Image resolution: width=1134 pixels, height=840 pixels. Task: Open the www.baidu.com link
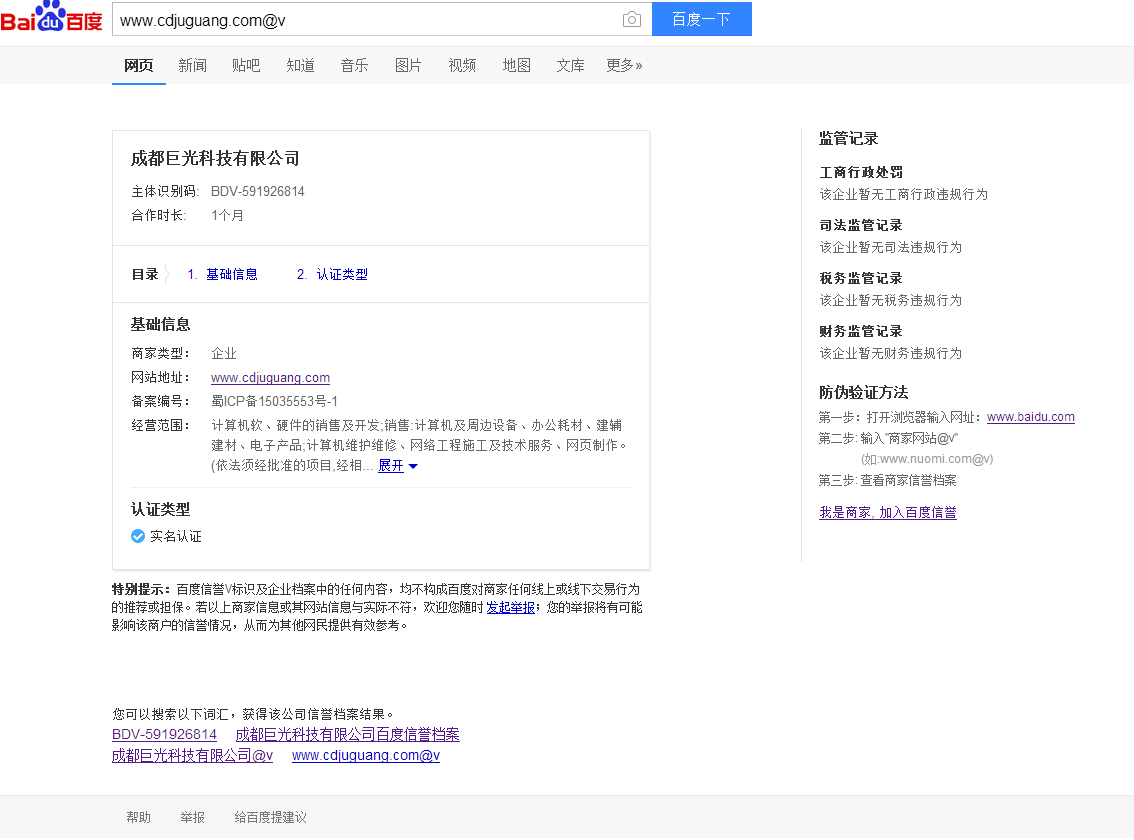click(1031, 417)
